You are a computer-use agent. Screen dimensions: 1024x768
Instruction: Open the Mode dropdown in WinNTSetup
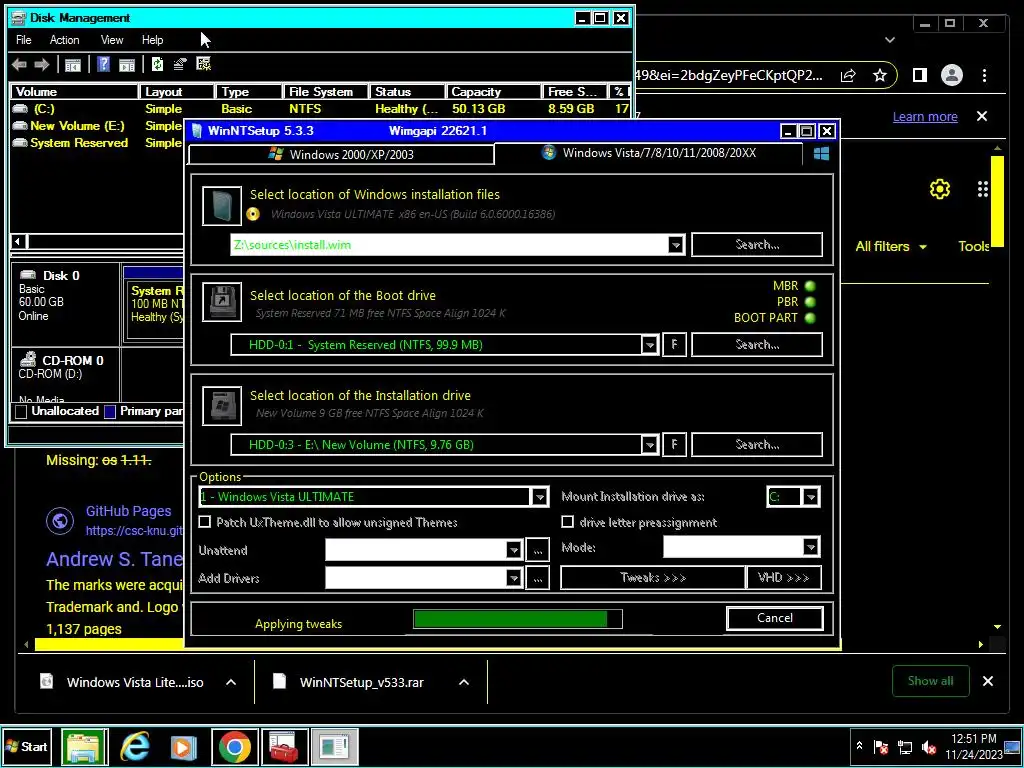(810, 547)
